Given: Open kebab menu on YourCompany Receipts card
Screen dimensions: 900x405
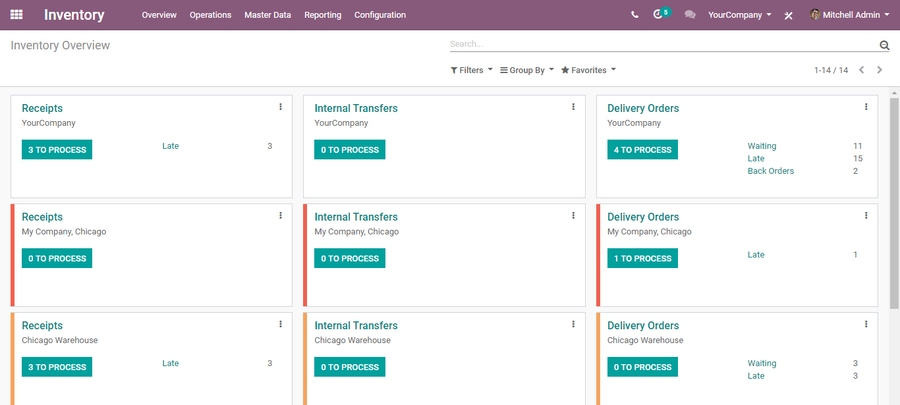Looking at the screenshot, I should 280,107.
